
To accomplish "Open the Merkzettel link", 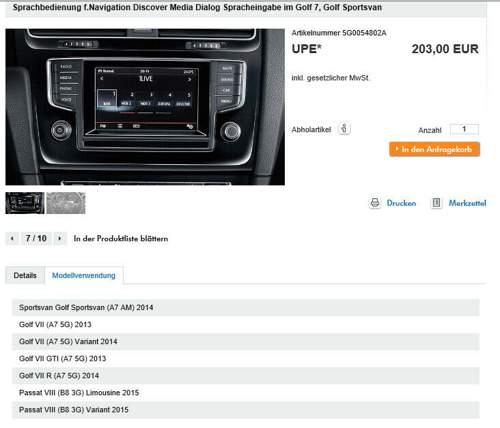I will tap(467, 203).
